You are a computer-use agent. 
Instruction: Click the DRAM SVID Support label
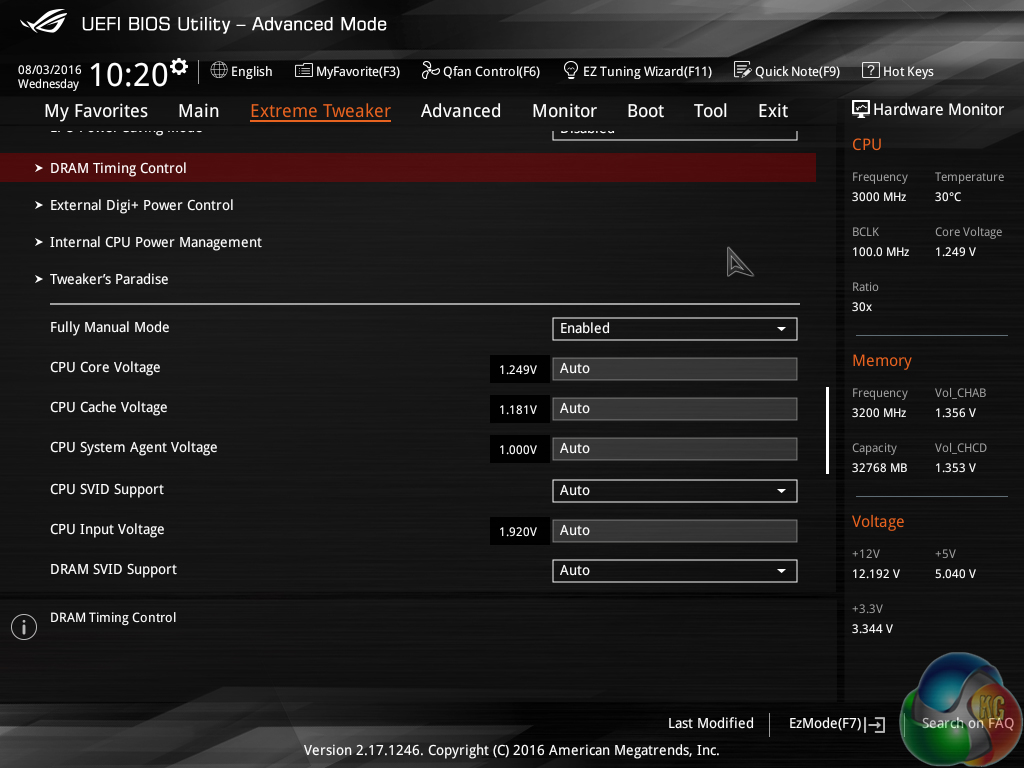[114, 569]
